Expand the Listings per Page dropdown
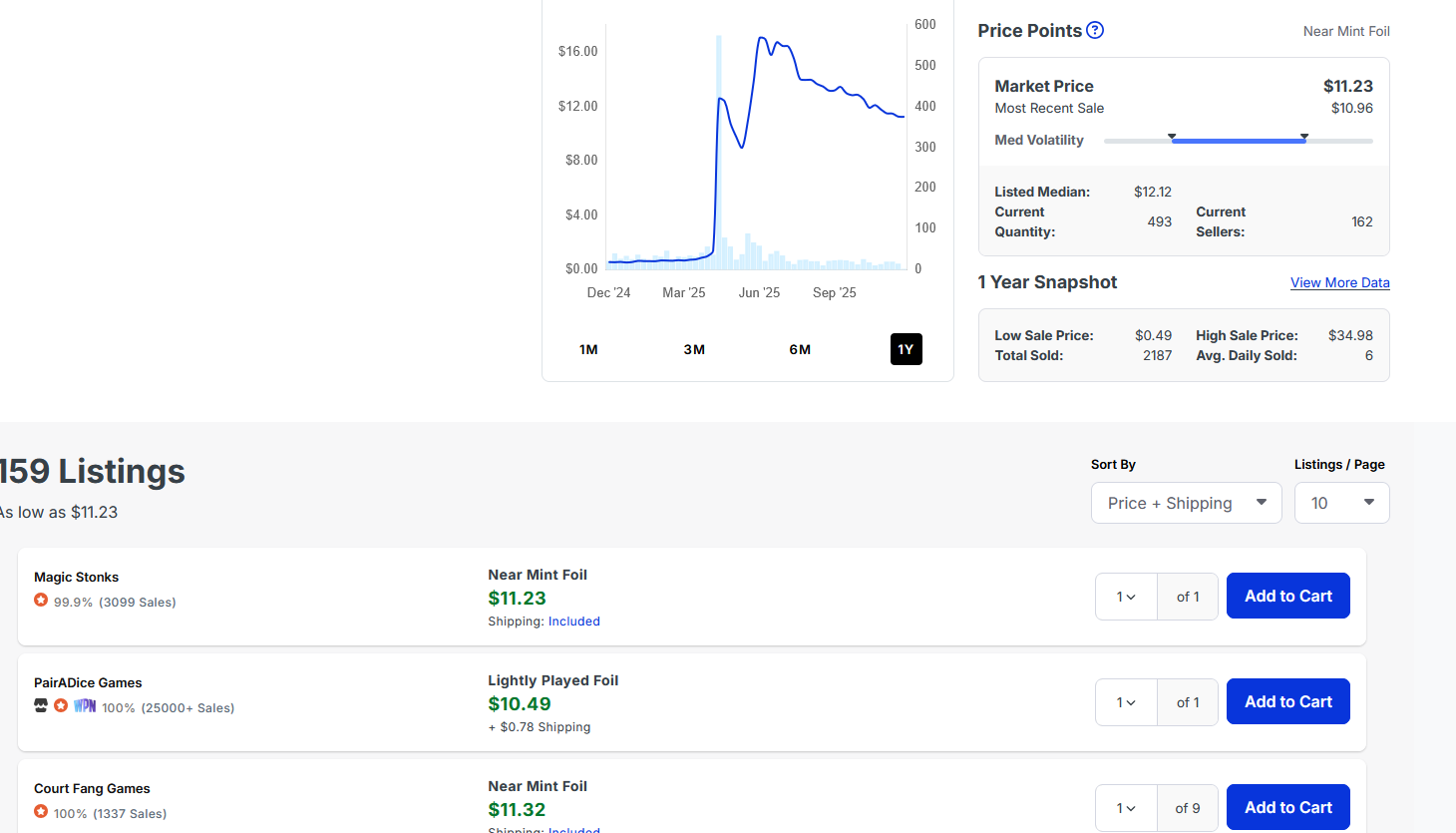Viewport: 1456px width, 833px height. pyautogui.click(x=1341, y=503)
